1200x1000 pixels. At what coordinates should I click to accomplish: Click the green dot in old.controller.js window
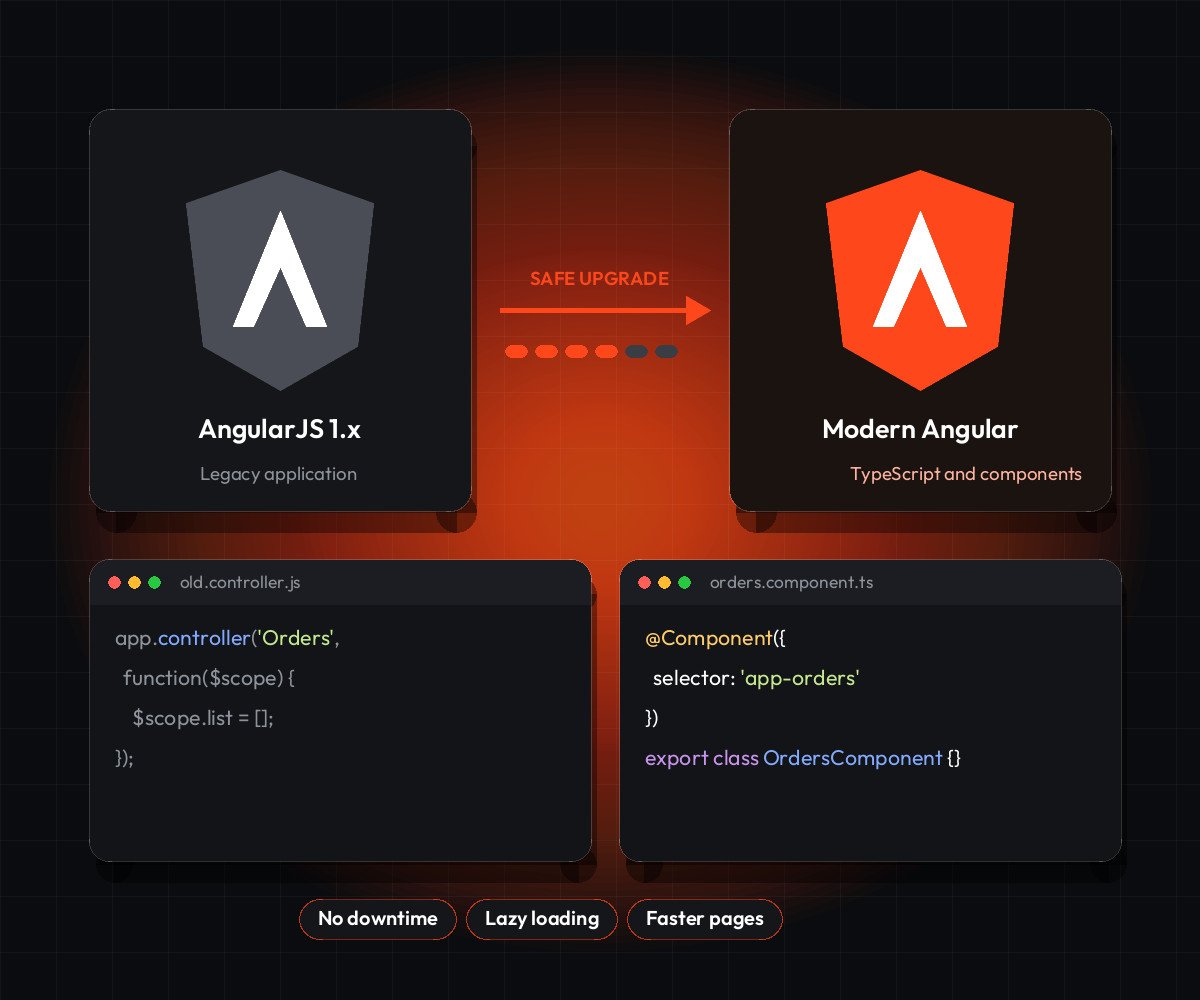point(154,582)
